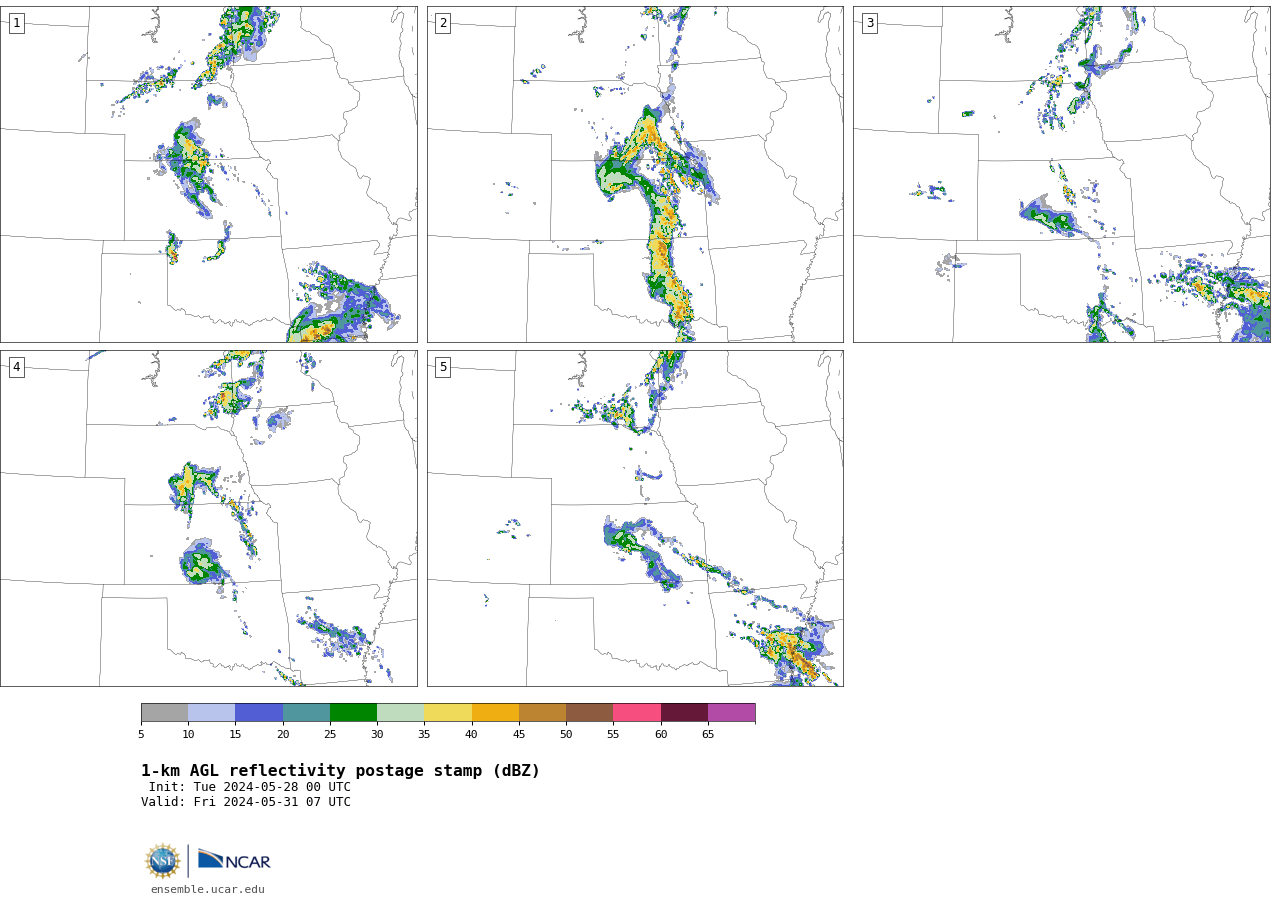Screen dimensions: 1280x901
Task: Open ensemble member 5 reflectivity map
Action: tap(635, 518)
